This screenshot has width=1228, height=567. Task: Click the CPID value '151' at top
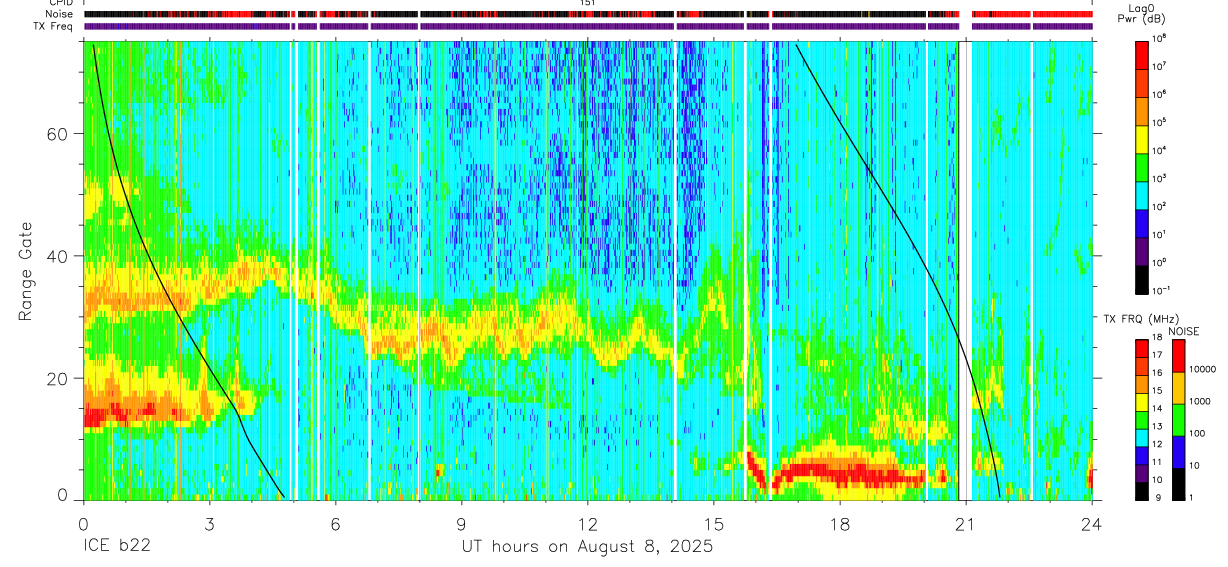point(588,4)
